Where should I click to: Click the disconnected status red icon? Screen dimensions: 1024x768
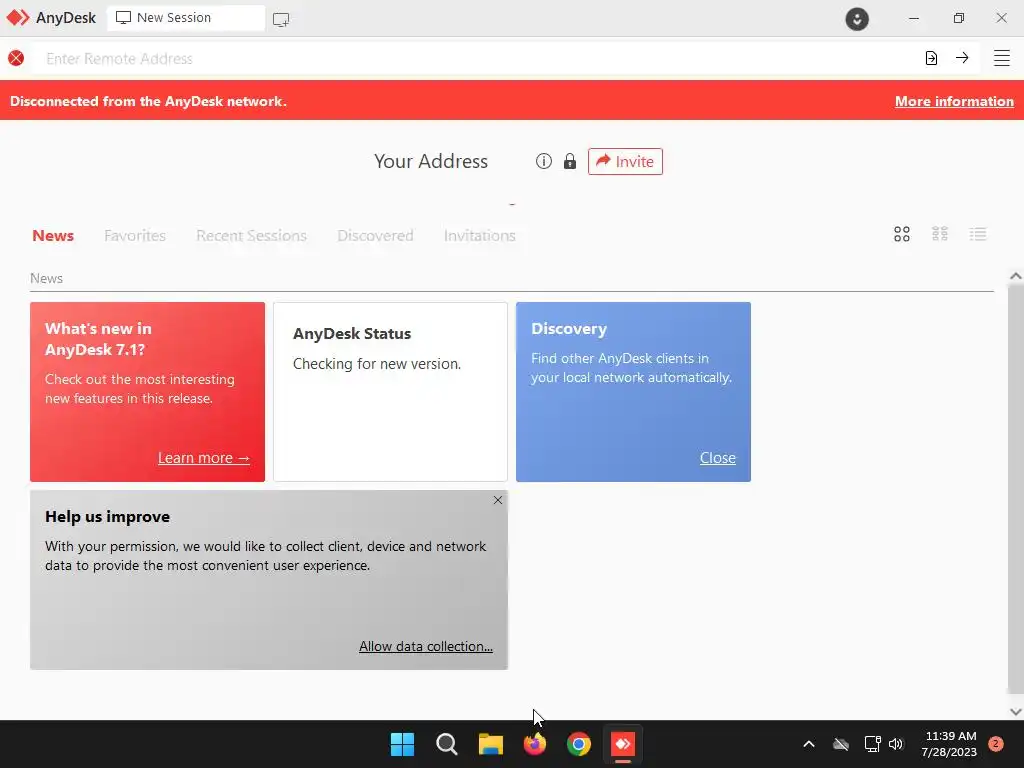coord(16,58)
